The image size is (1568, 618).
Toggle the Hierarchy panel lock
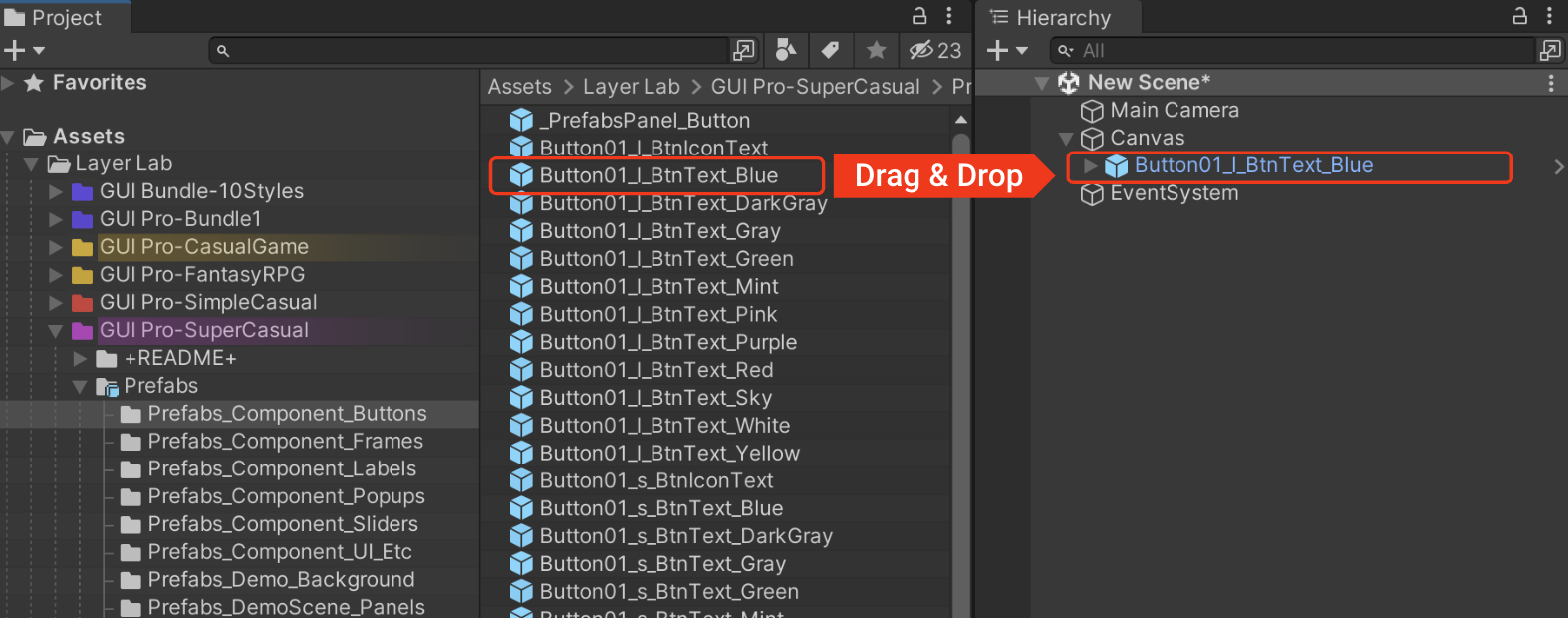pyautogui.click(x=1519, y=16)
